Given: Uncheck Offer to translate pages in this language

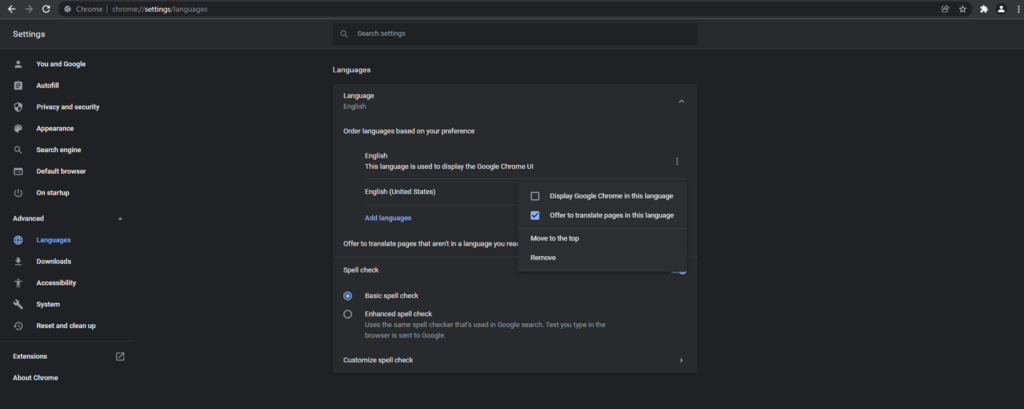Looking at the screenshot, I should click(535, 216).
